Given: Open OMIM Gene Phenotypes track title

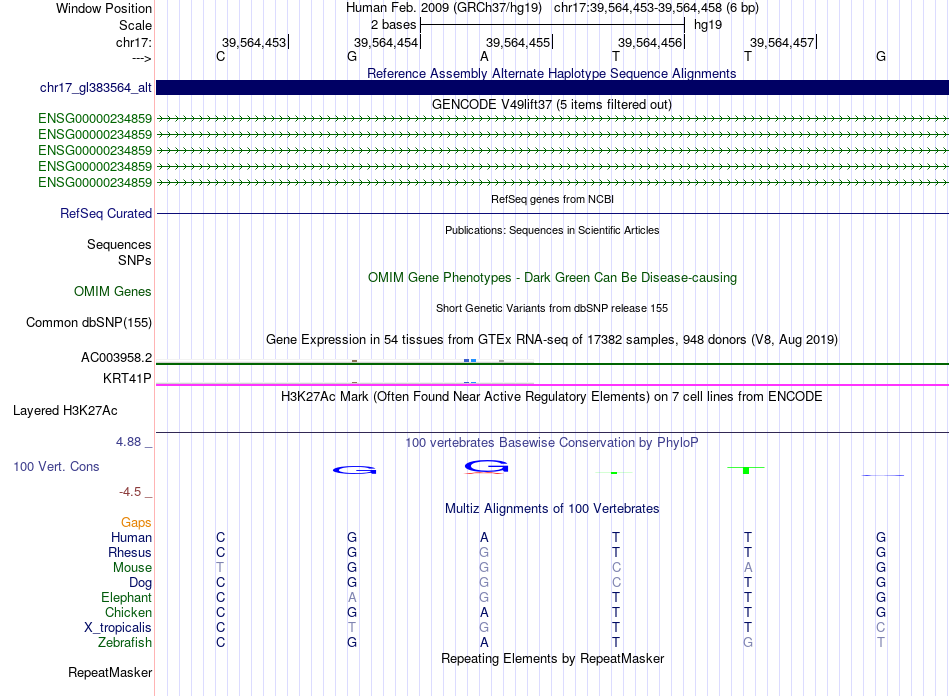Looking at the screenshot, I should [552, 277].
